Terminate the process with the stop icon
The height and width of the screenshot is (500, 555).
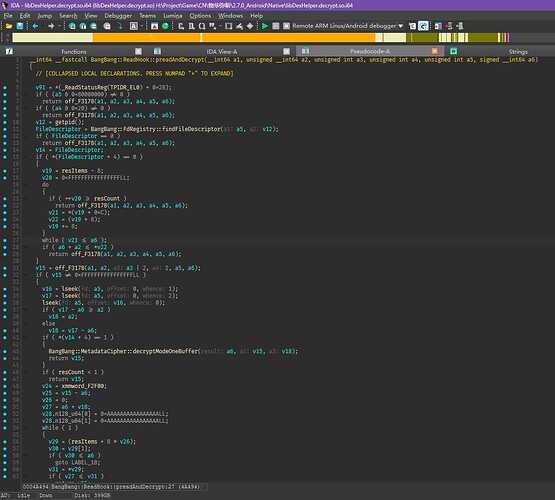coord(286,26)
